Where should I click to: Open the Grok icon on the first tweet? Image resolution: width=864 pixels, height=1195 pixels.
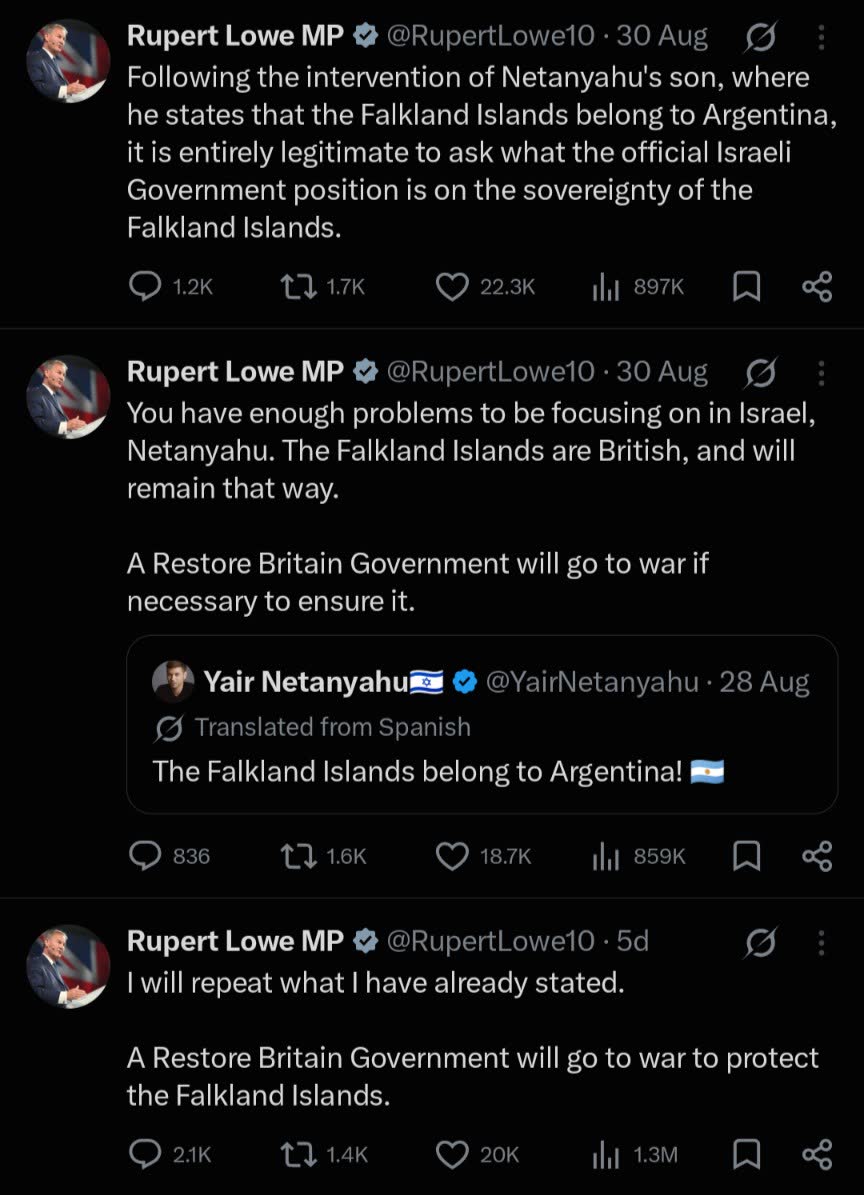[760, 37]
